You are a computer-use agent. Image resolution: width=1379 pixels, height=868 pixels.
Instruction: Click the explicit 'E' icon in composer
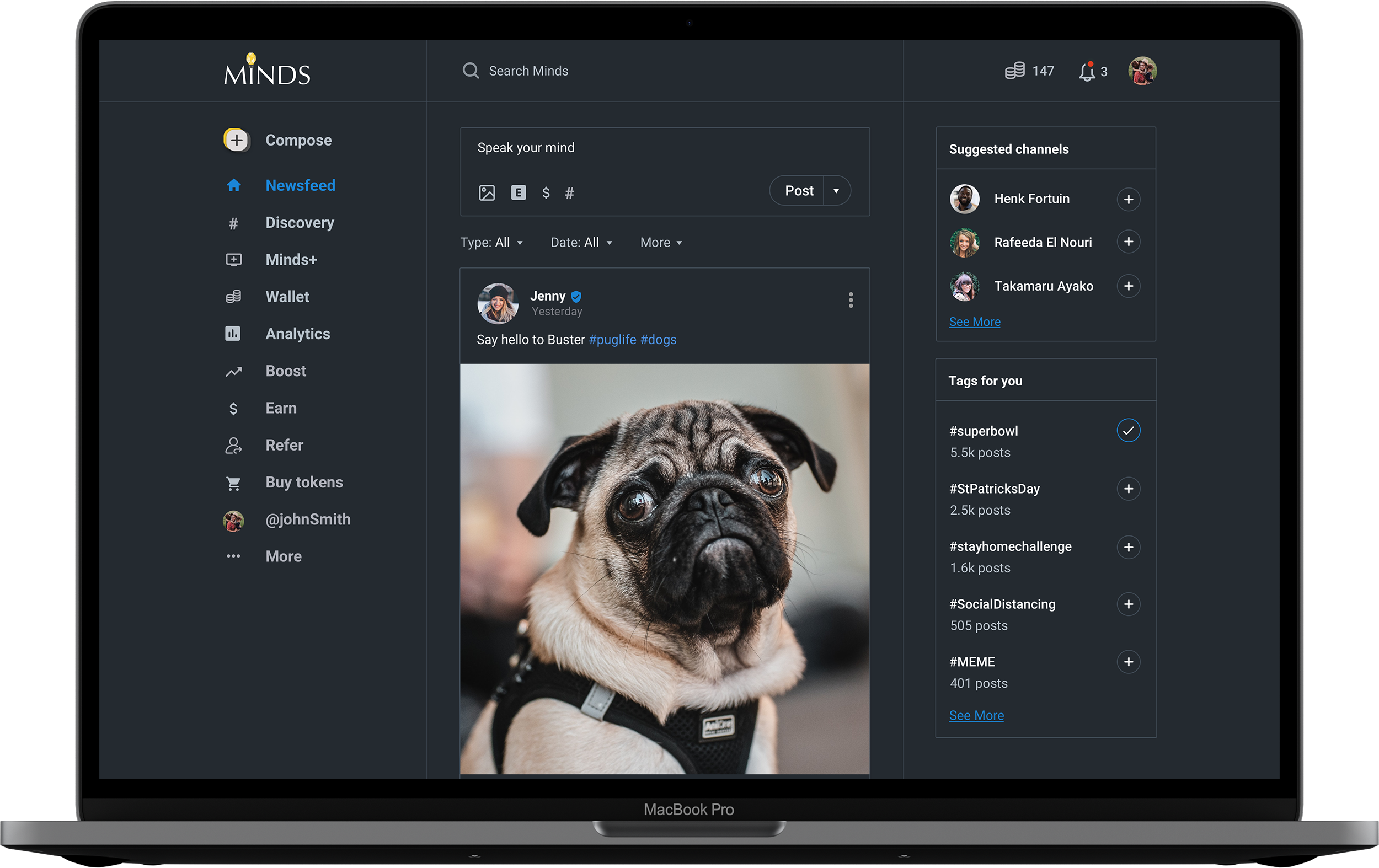pos(518,193)
